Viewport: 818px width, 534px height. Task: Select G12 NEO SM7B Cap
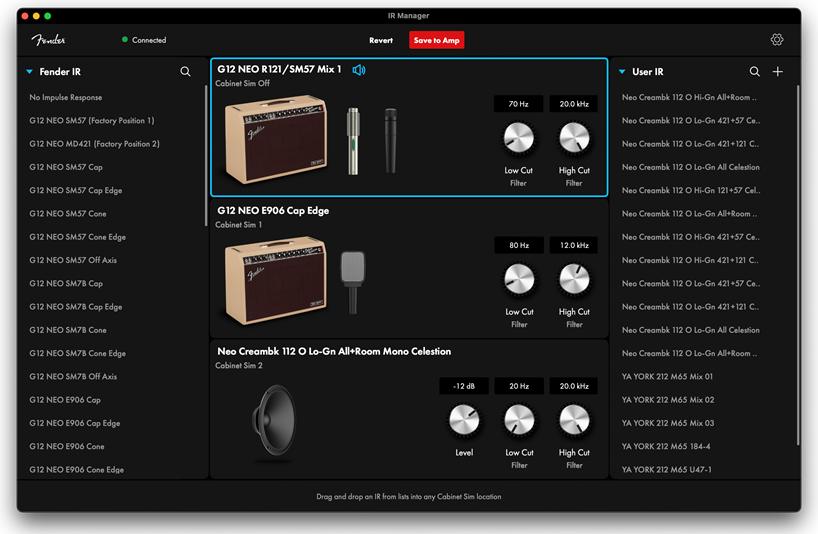[66, 284]
